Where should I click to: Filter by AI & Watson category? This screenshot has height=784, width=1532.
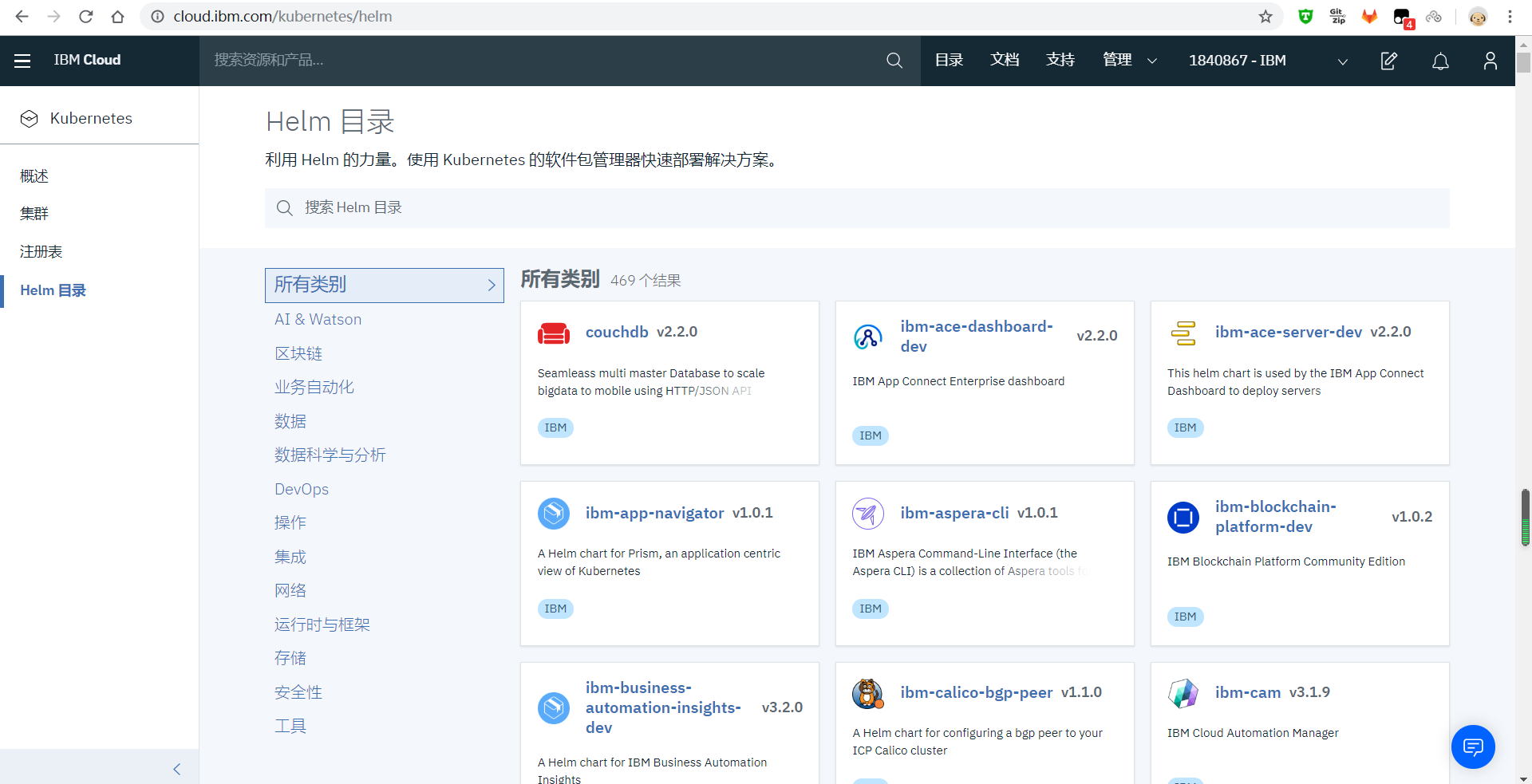pyautogui.click(x=318, y=320)
